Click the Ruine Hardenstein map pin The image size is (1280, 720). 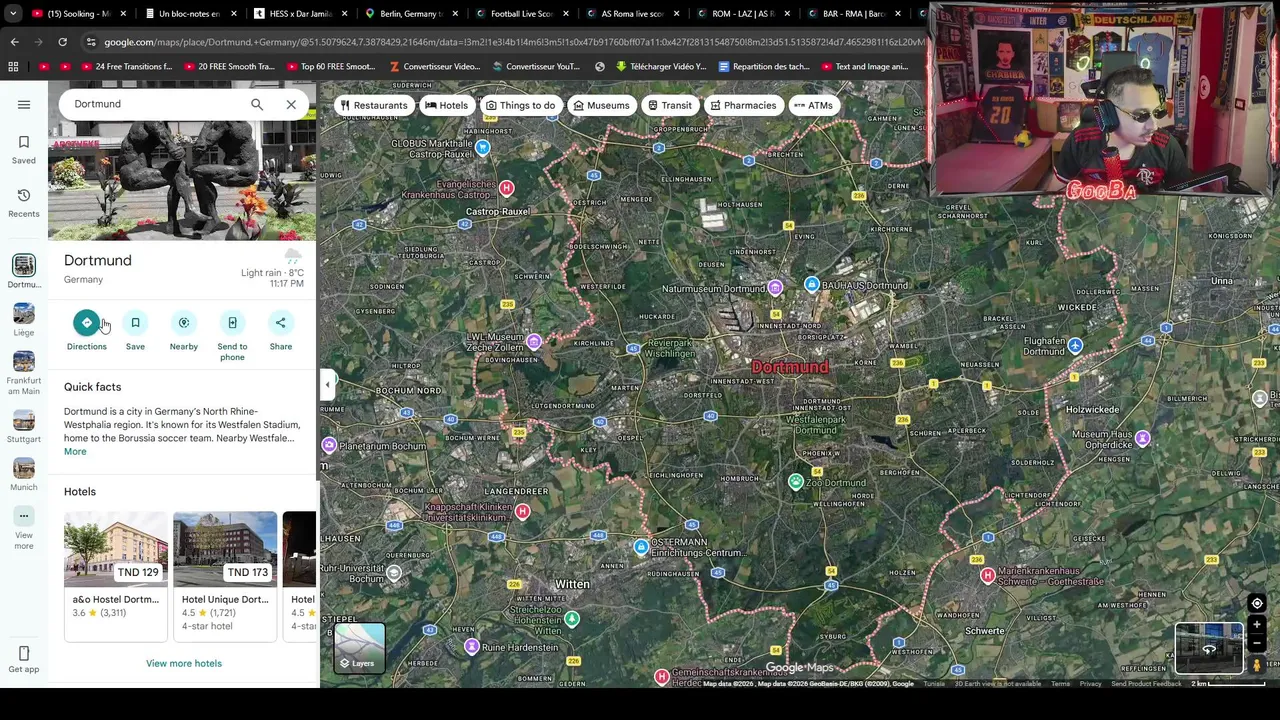[x=472, y=647]
